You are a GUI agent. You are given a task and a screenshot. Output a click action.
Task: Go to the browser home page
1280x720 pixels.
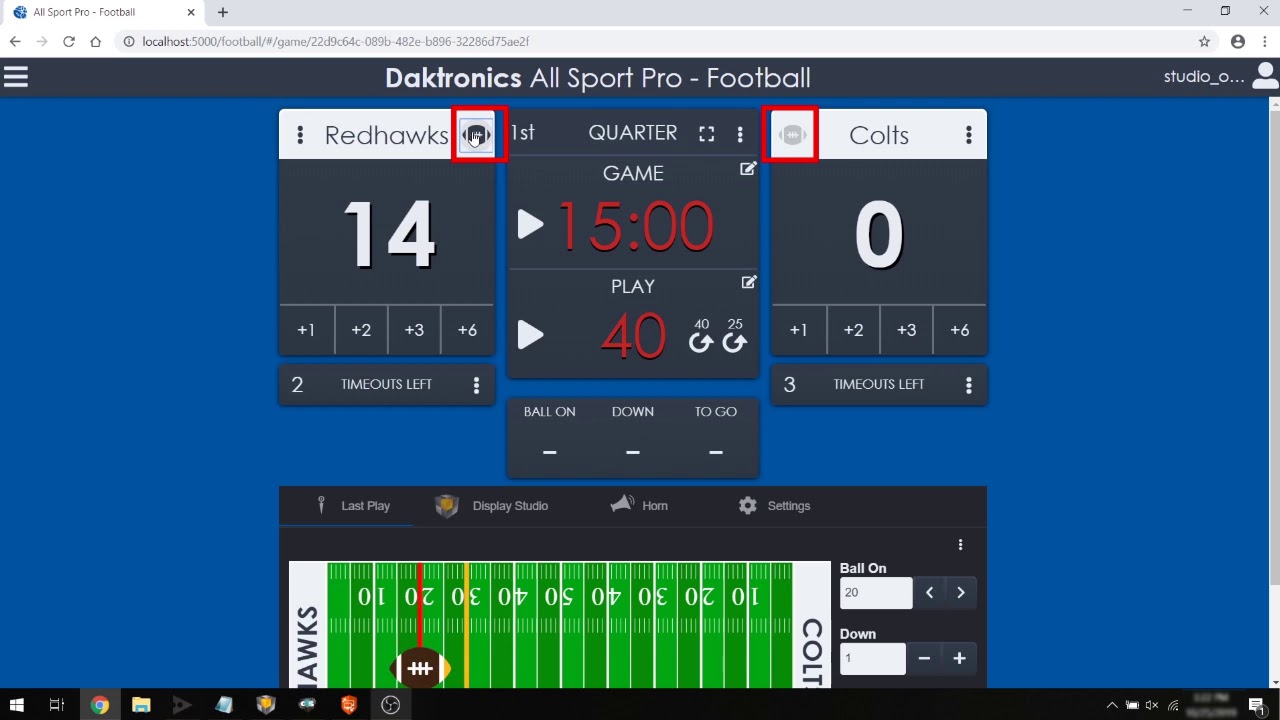pyautogui.click(x=95, y=42)
